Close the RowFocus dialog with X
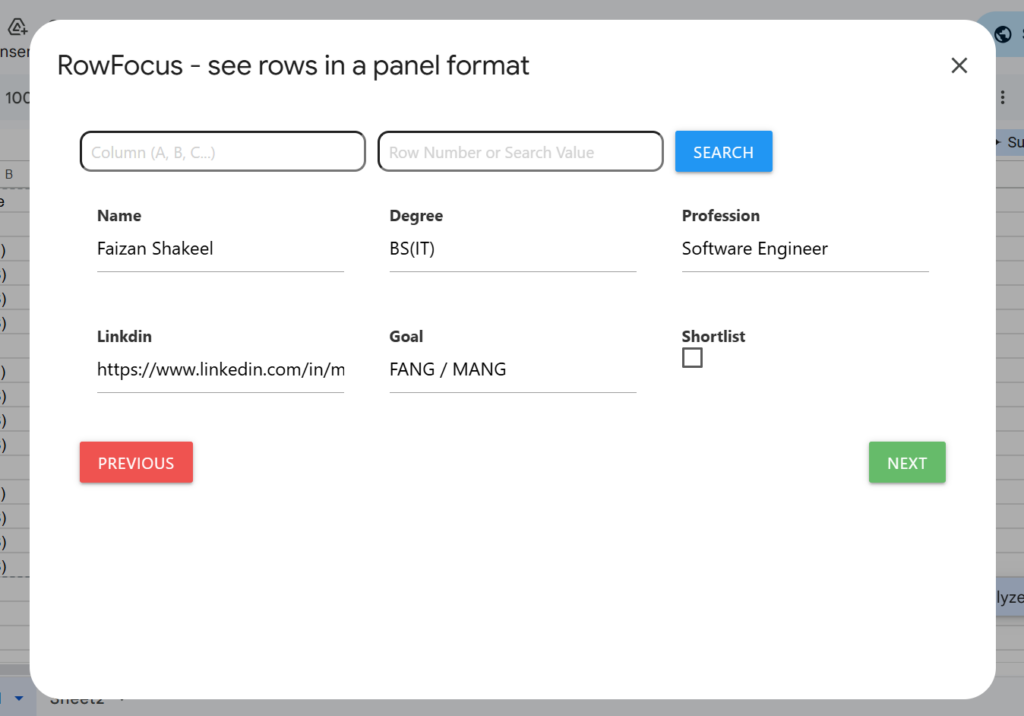Viewport: 1024px width, 716px height. (959, 66)
